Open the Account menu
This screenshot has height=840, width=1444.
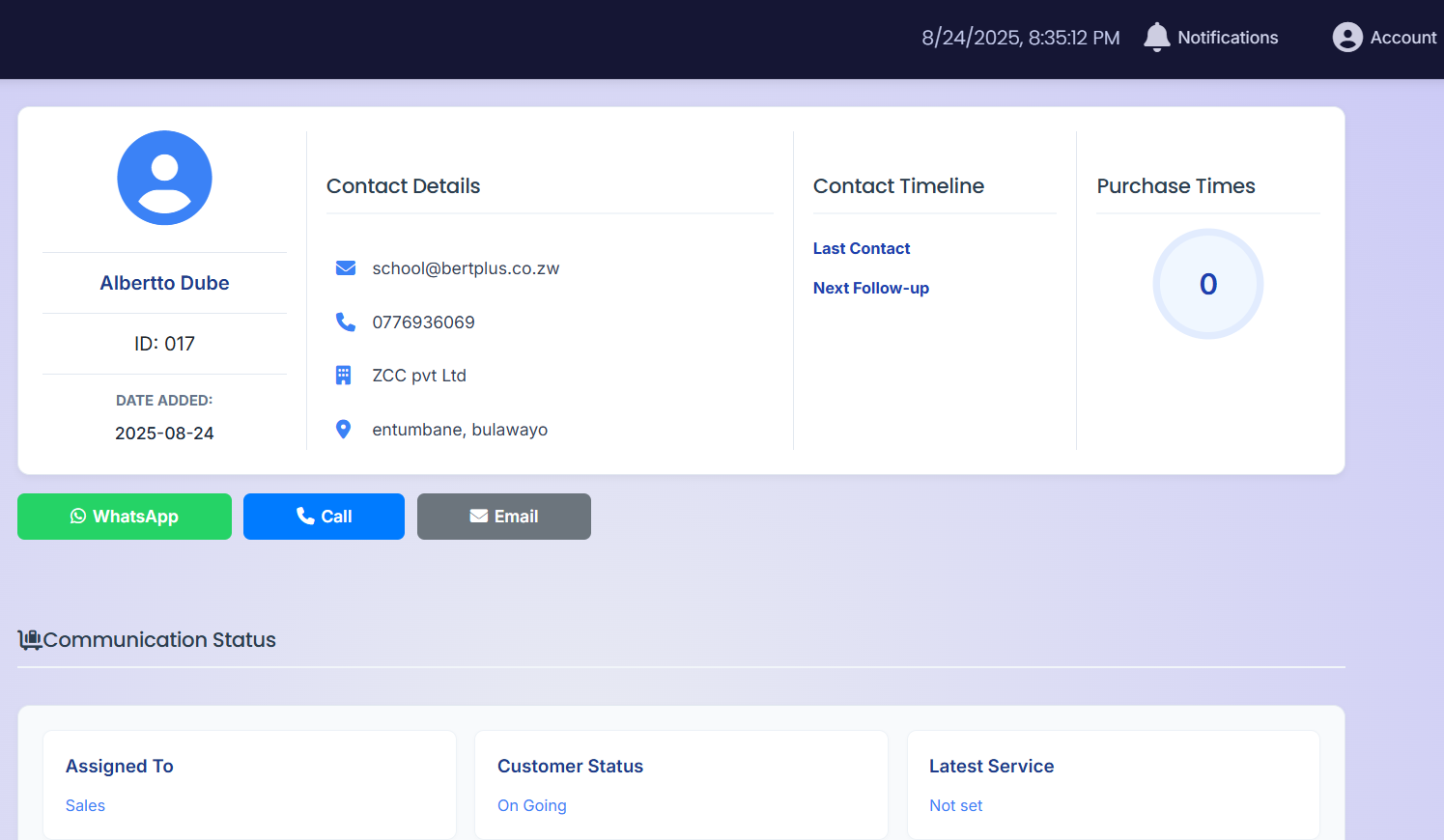click(1402, 38)
